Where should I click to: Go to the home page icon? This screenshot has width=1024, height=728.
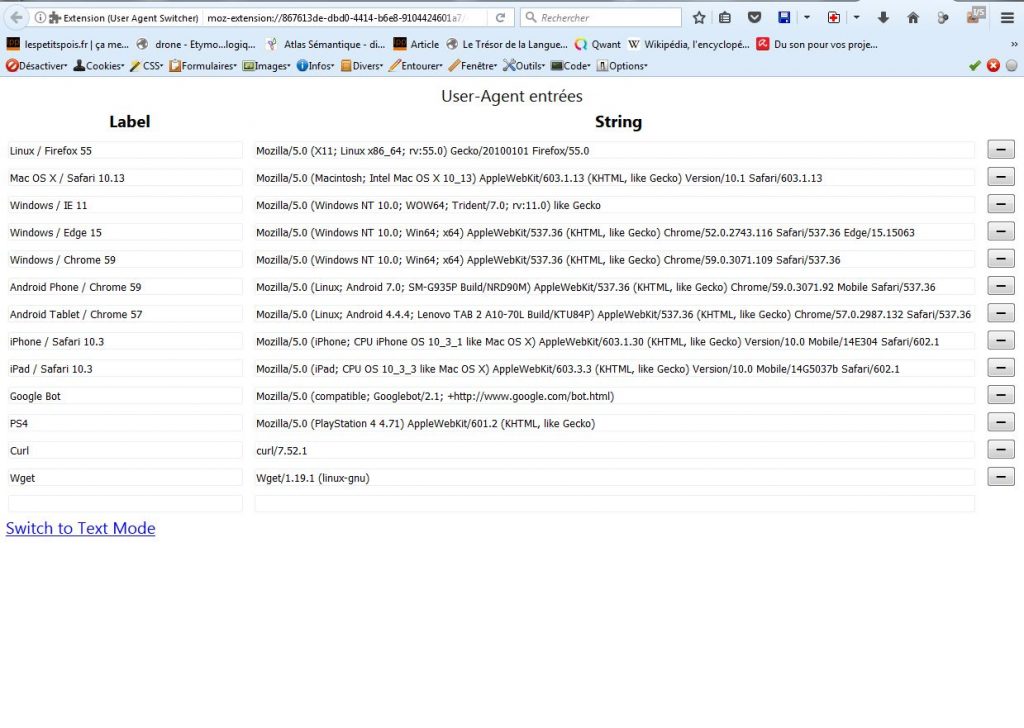(x=913, y=18)
